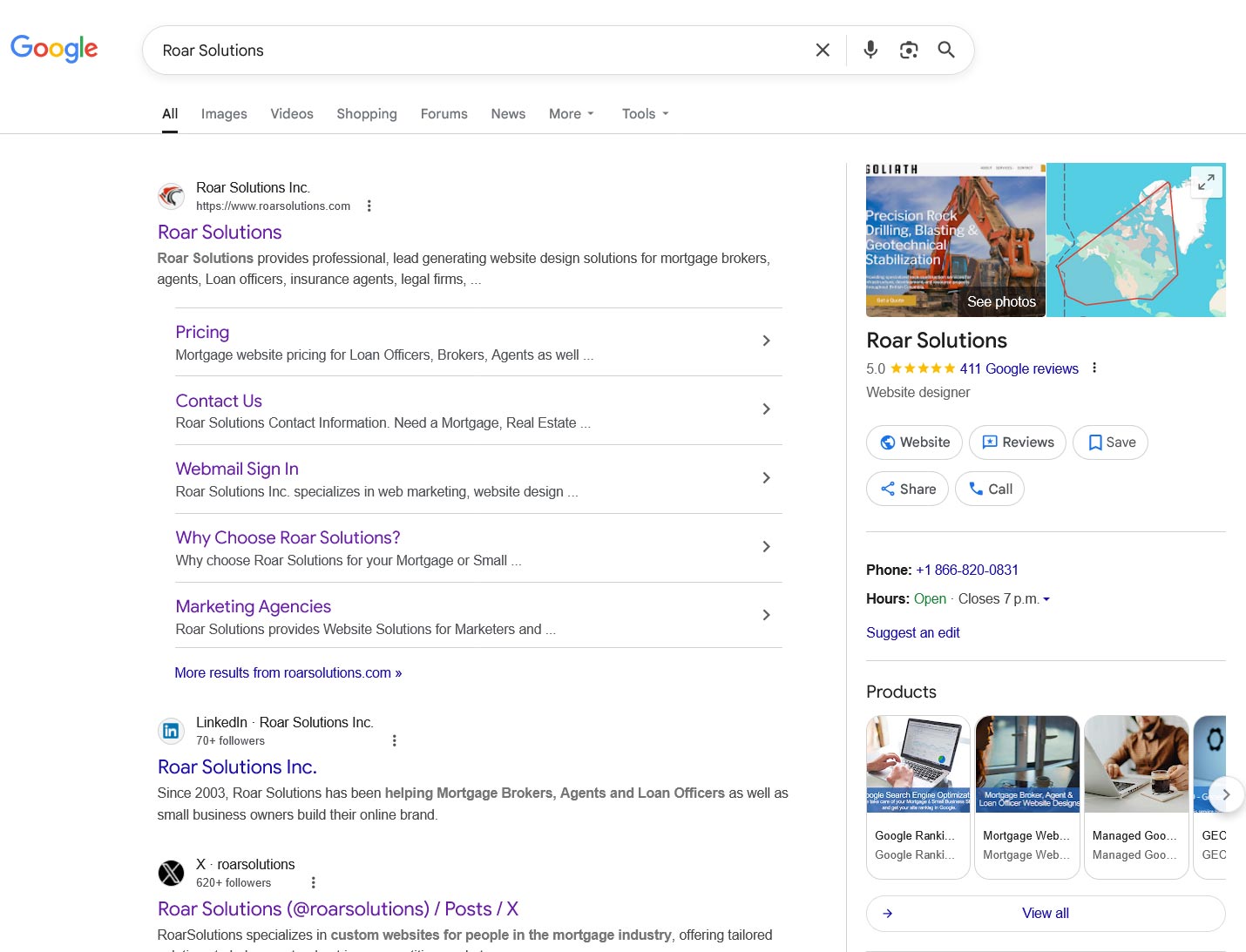The image size is (1246, 952).
Task: Expand the map with the expand arrow icon
Action: coord(1206,182)
